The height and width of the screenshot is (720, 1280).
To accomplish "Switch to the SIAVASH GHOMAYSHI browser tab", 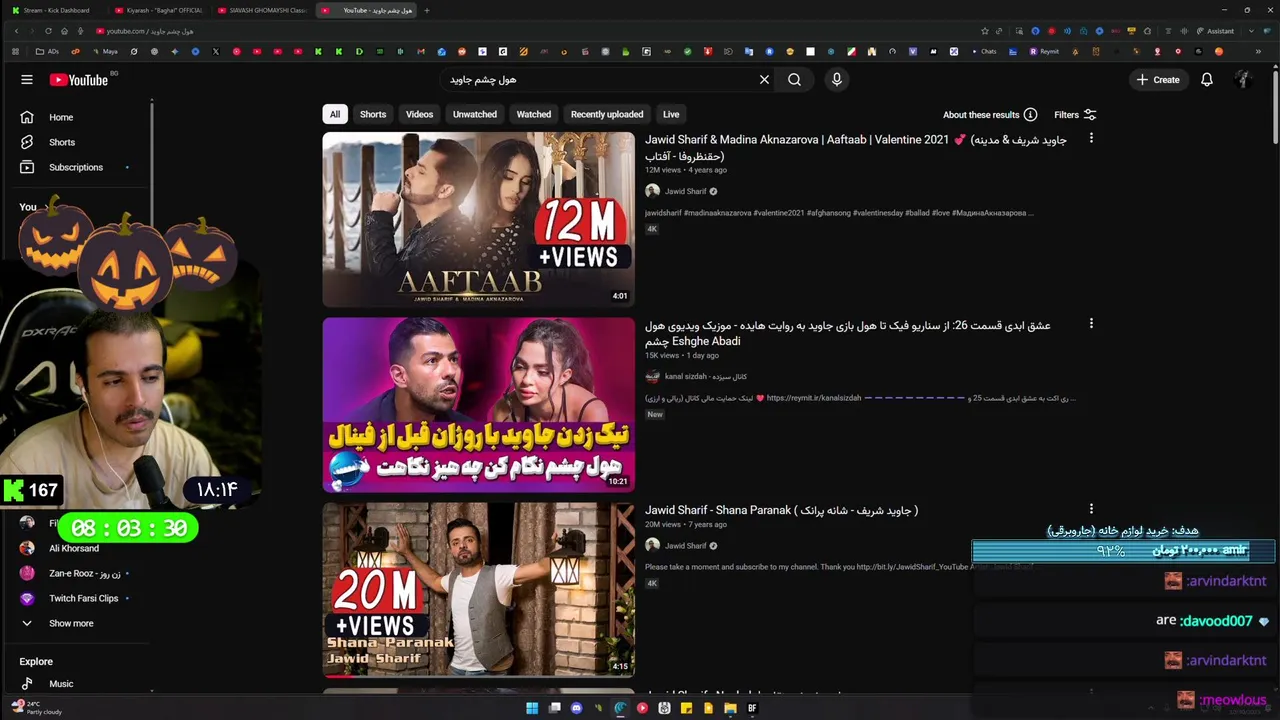I will [262, 10].
